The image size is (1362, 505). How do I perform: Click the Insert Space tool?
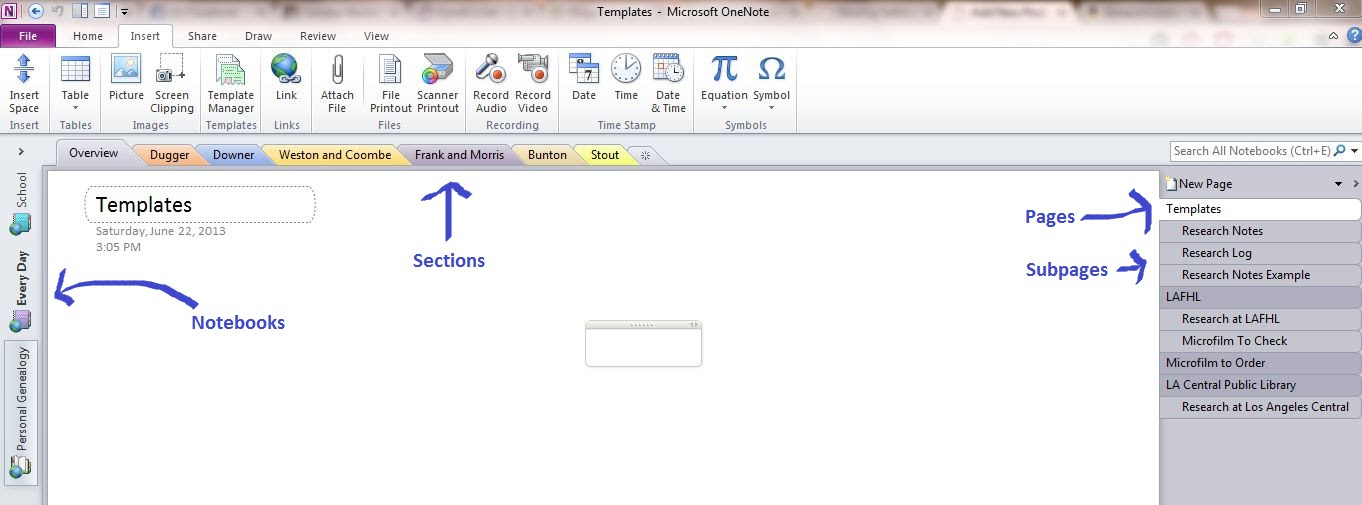pyautogui.click(x=24, y=84)
